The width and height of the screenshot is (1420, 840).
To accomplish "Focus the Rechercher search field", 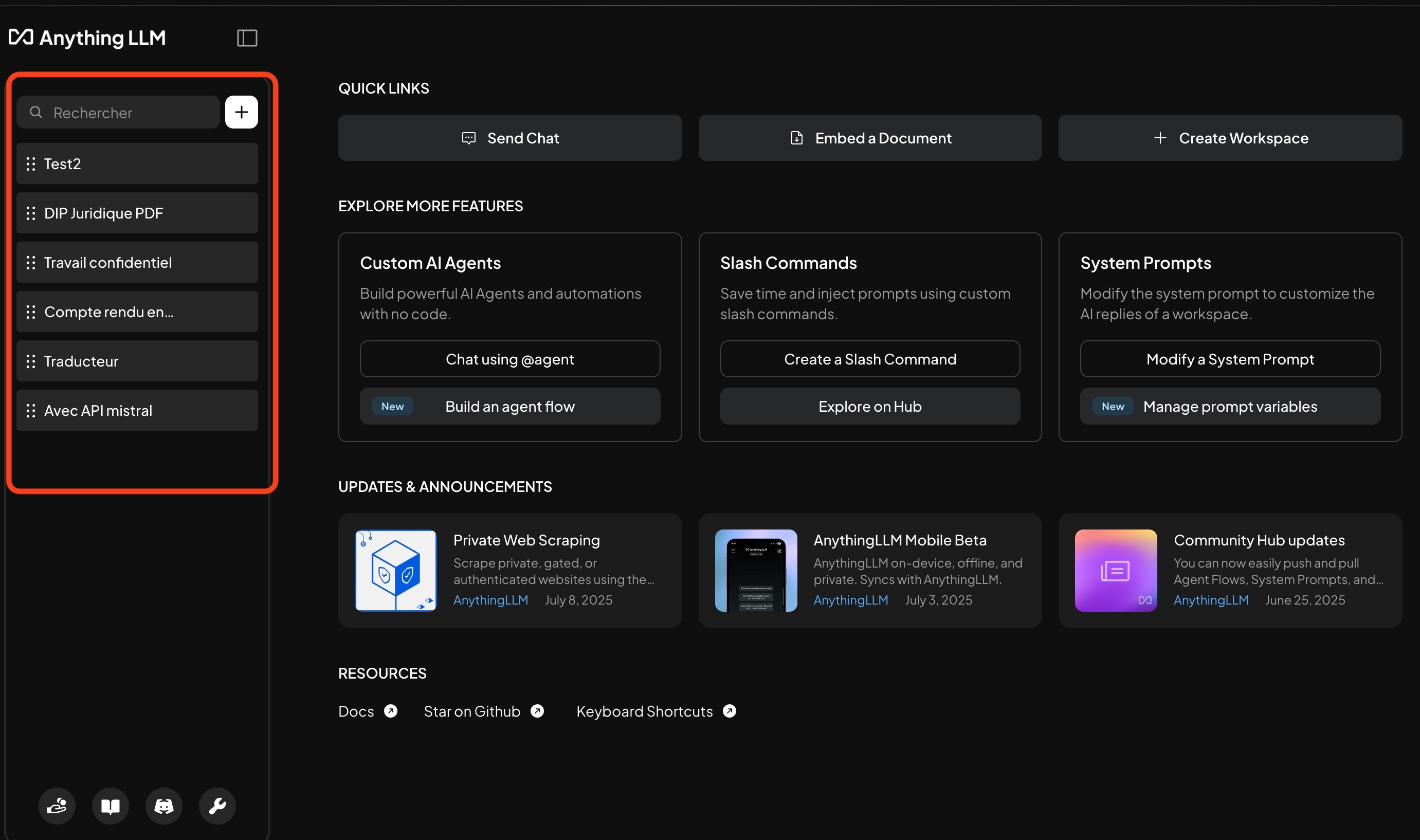I will (x=118, y=112).
